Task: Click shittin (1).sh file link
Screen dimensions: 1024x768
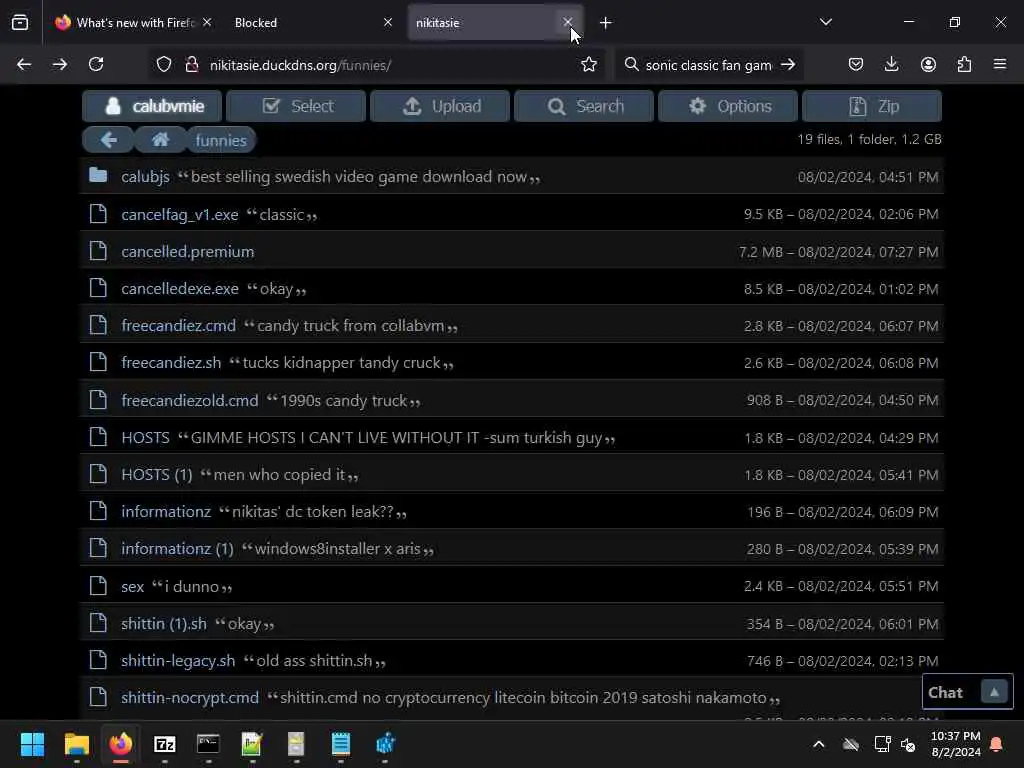Action: pos(163,624)
